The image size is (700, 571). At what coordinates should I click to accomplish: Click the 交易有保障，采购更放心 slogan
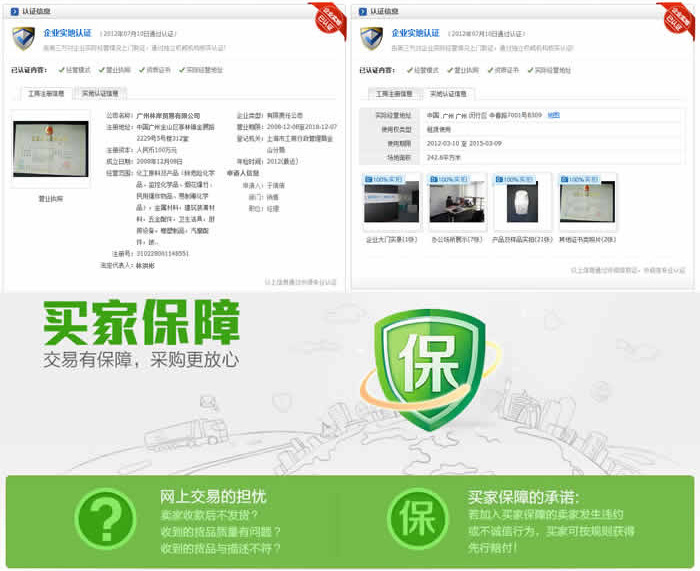coord(141,360)
